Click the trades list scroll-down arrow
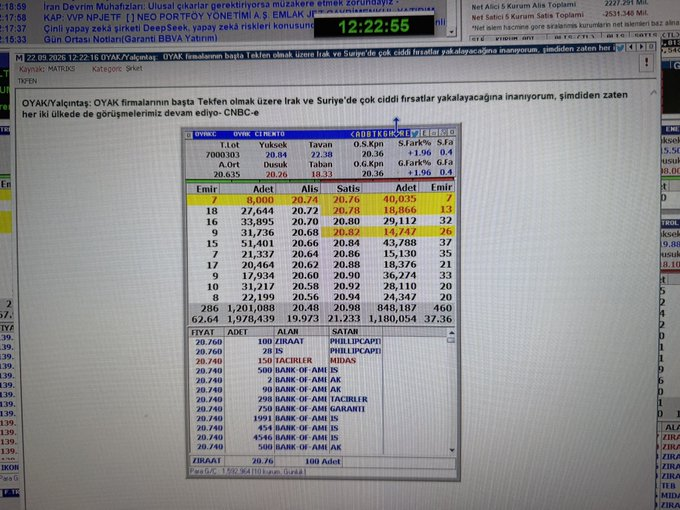 coord(452,450)
